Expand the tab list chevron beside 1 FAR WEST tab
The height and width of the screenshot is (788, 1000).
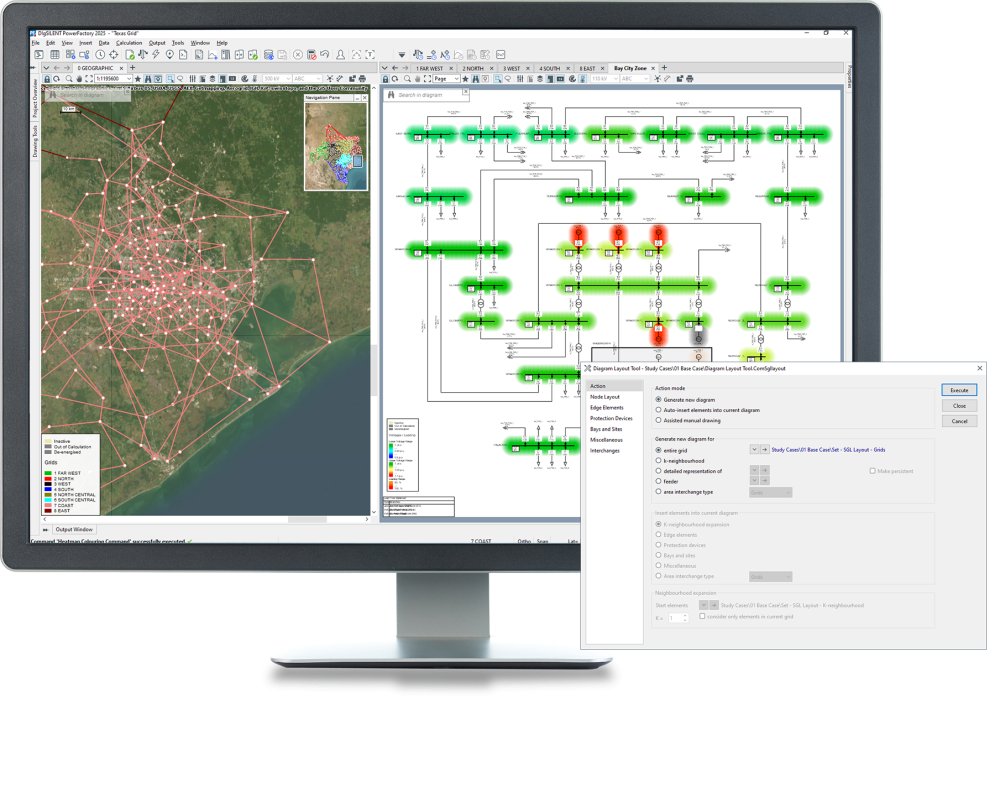[x=385, y=68]
